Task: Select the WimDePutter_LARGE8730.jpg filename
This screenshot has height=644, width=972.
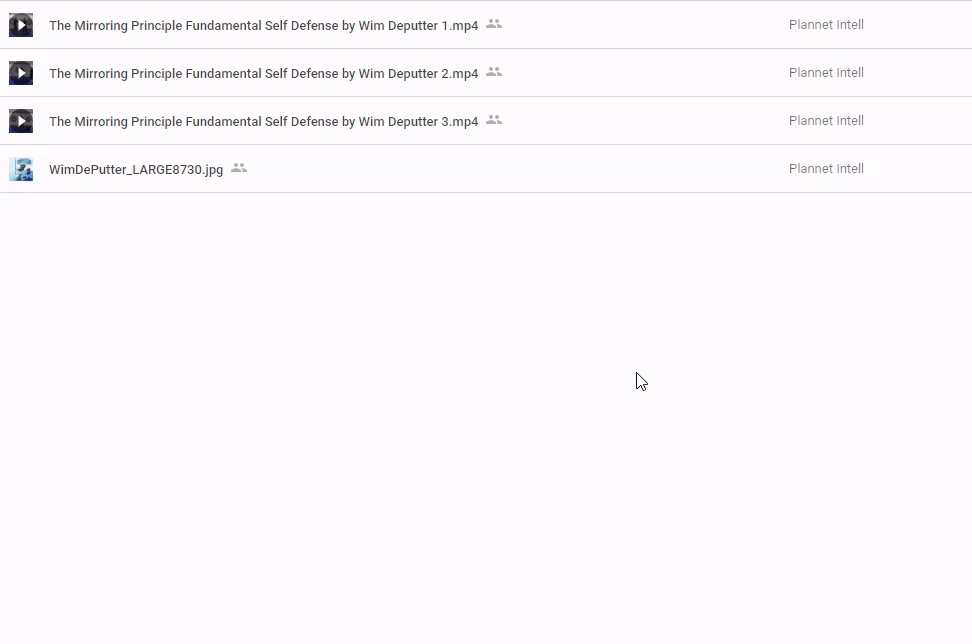Action: click(x=136, y=169)
